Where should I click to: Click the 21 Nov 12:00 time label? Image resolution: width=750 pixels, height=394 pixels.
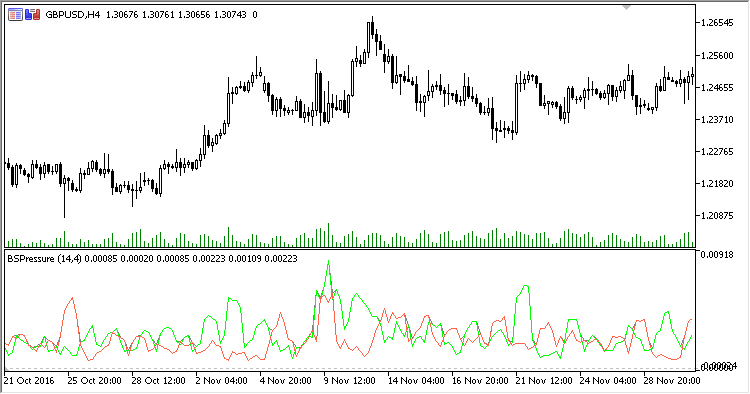click(544, 381)
